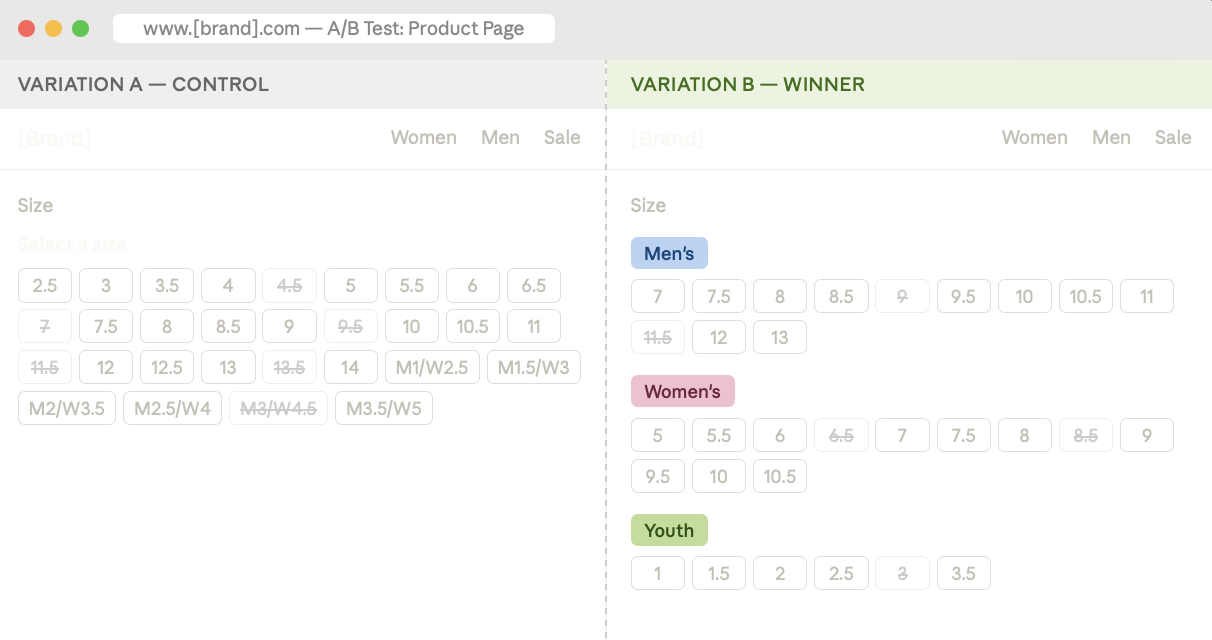Screen dimensions: 1212x640
Task: Select Youth size 1
Action: 658,573
